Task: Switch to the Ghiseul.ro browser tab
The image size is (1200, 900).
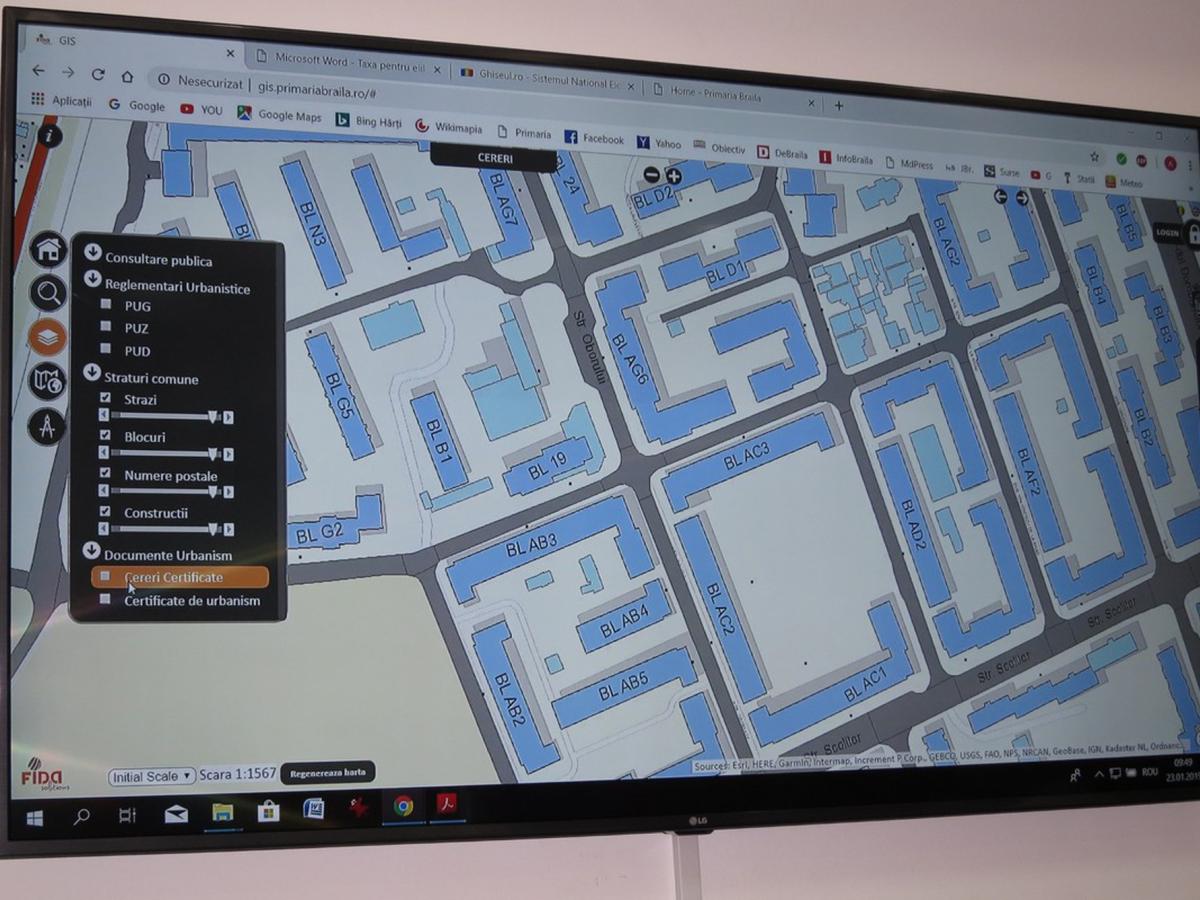Action: 540,77
